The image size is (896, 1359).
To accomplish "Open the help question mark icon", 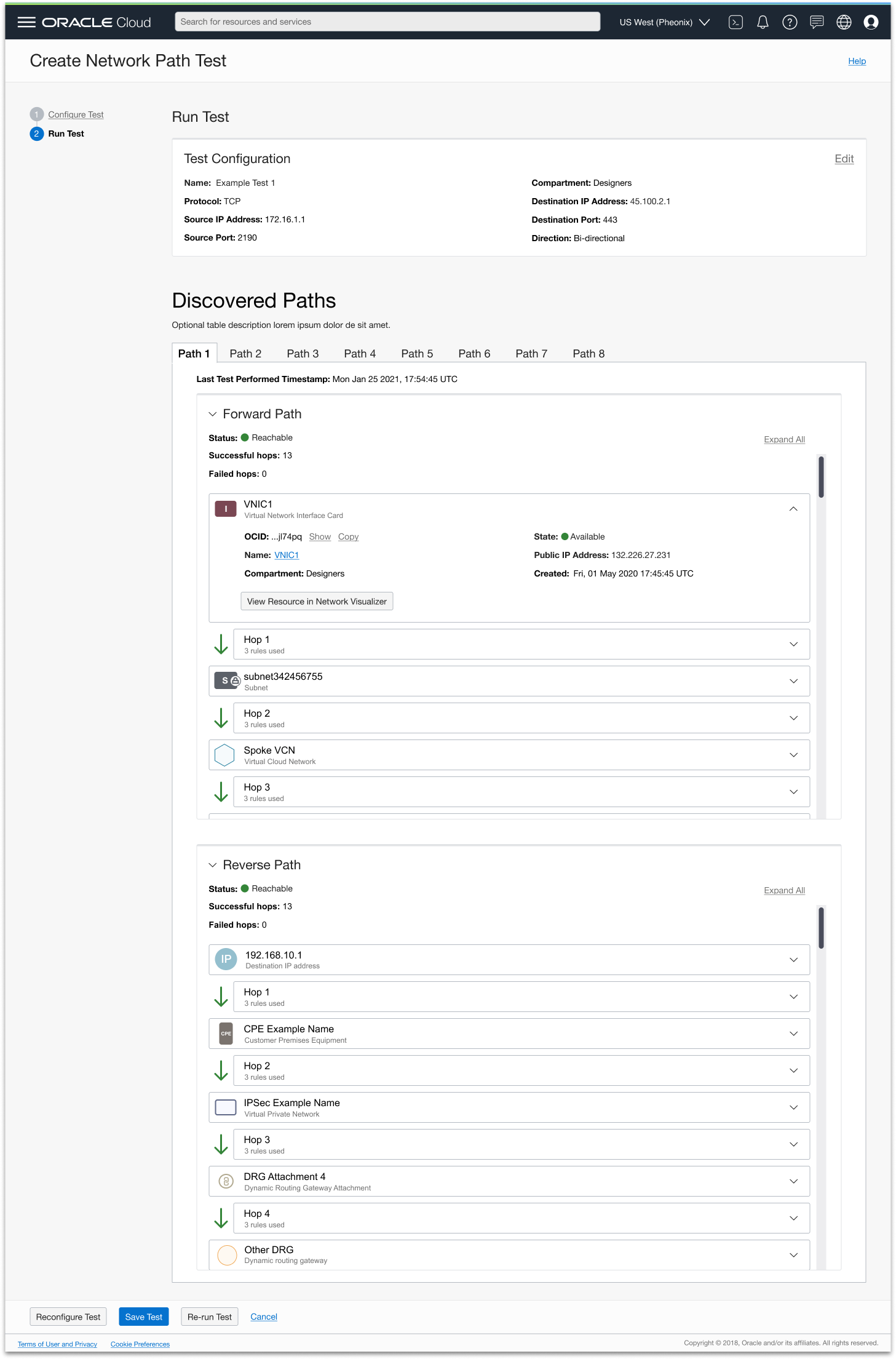I will point(790,22).
